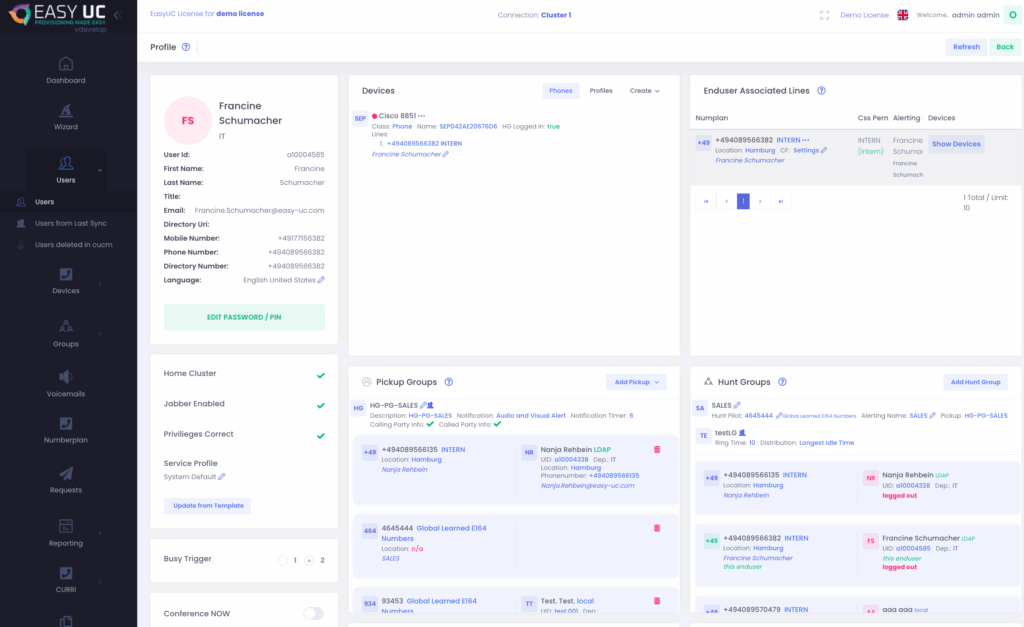The width and height of the screenshot is (1024, 627).
Task: Open the Reporting section
Action: (65, 535)
